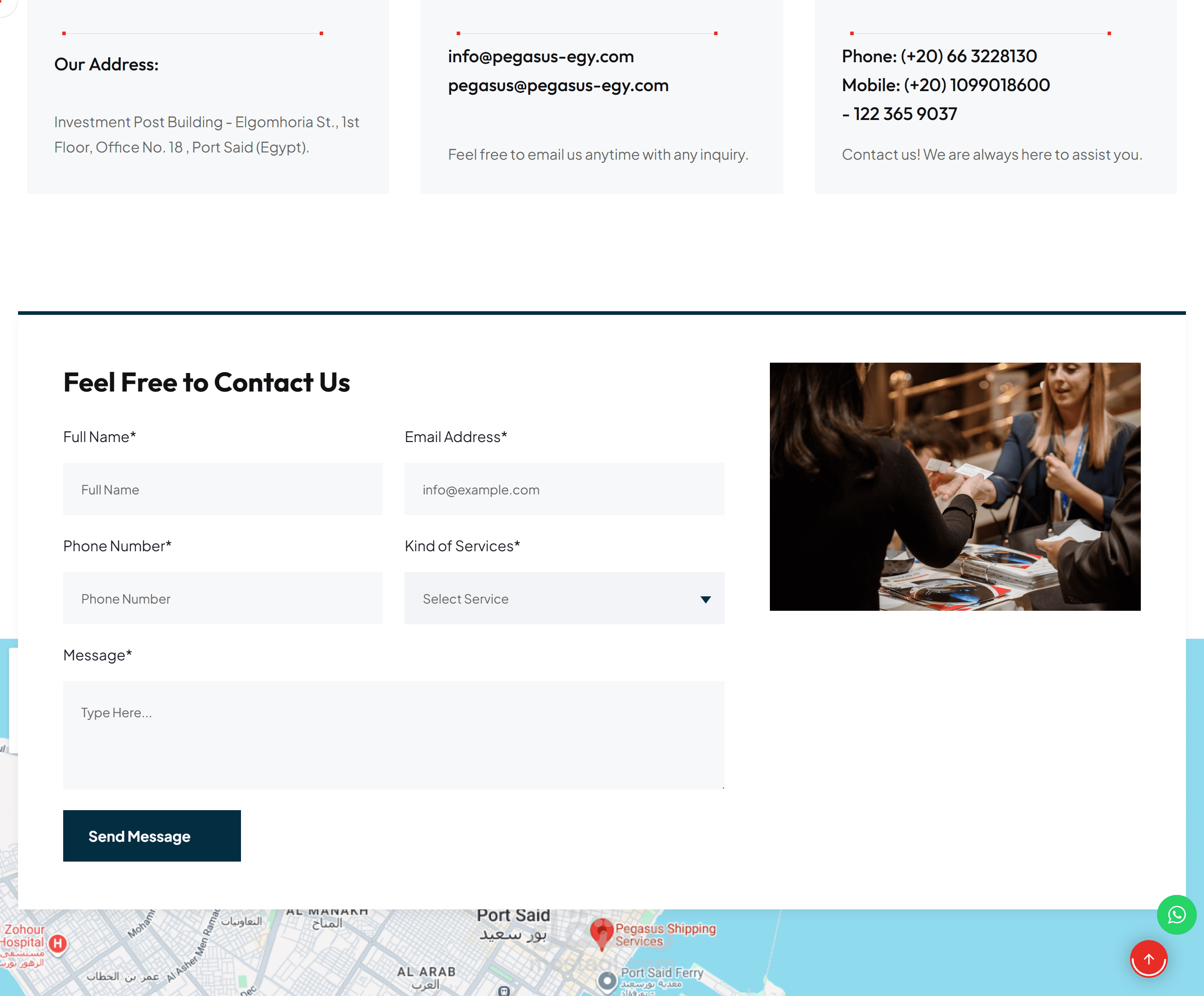Screen dimensions: 1204x996
Task: Click the Port Said city label on map
Action: [513, 916]
